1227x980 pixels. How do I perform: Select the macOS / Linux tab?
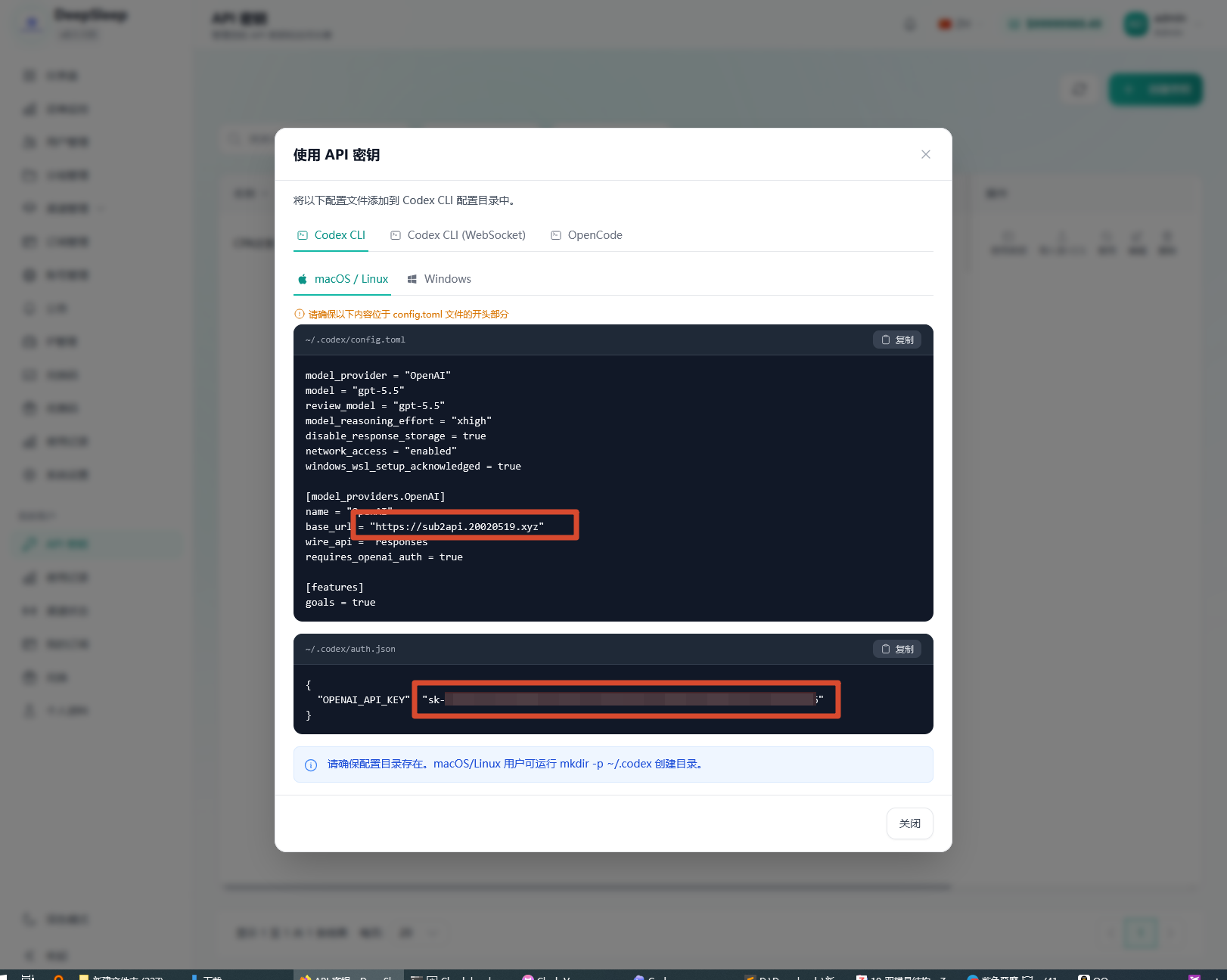343,279
